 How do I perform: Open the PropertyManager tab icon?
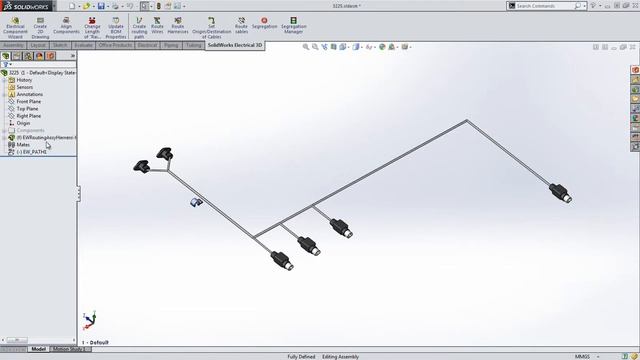(x=17, y=56)
